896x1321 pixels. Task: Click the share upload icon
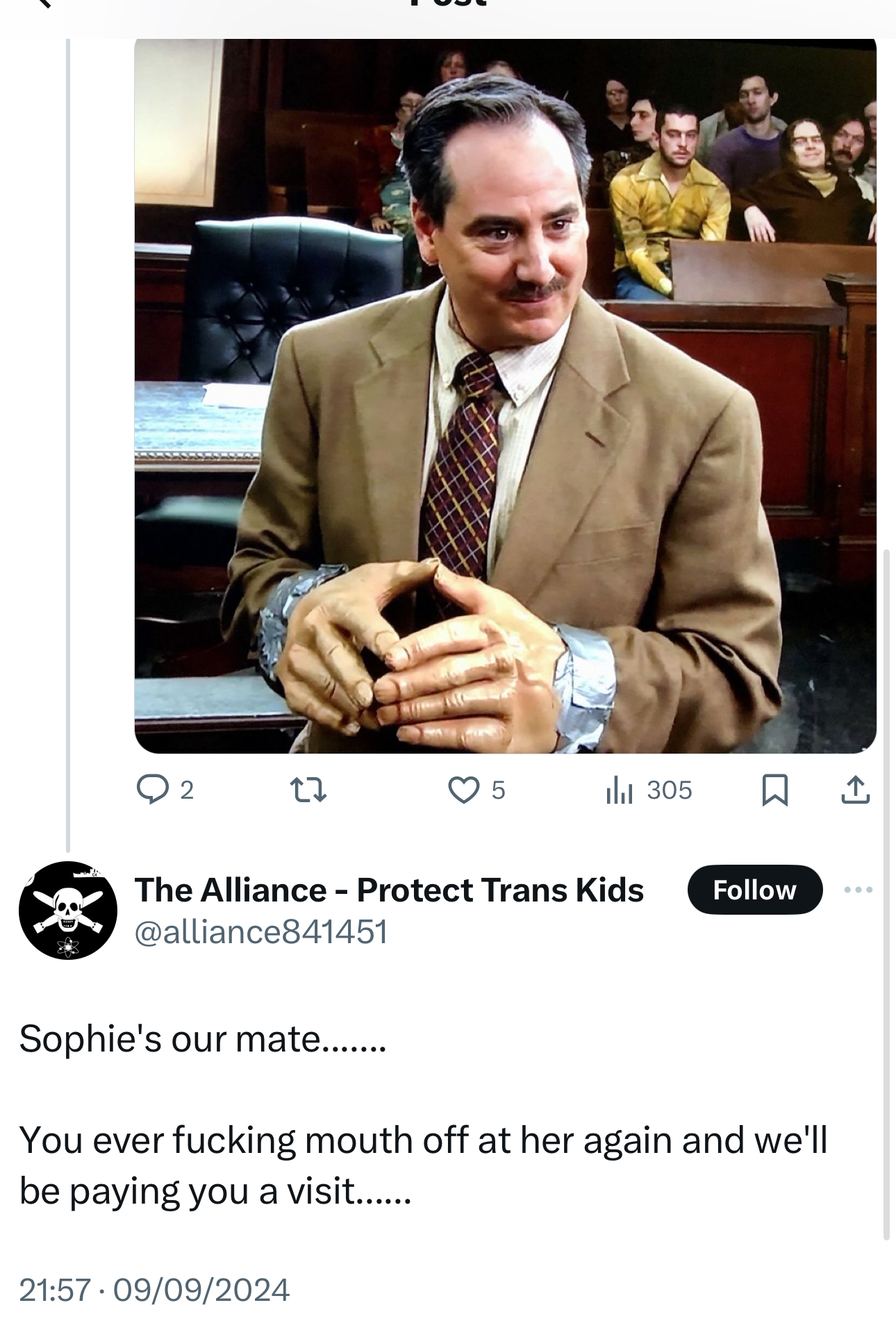(x=856, y=790)
